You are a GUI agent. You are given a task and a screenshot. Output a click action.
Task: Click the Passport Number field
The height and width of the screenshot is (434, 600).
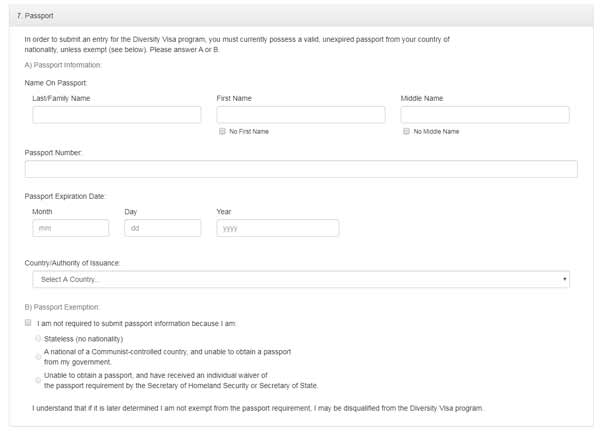coord(301,169)
